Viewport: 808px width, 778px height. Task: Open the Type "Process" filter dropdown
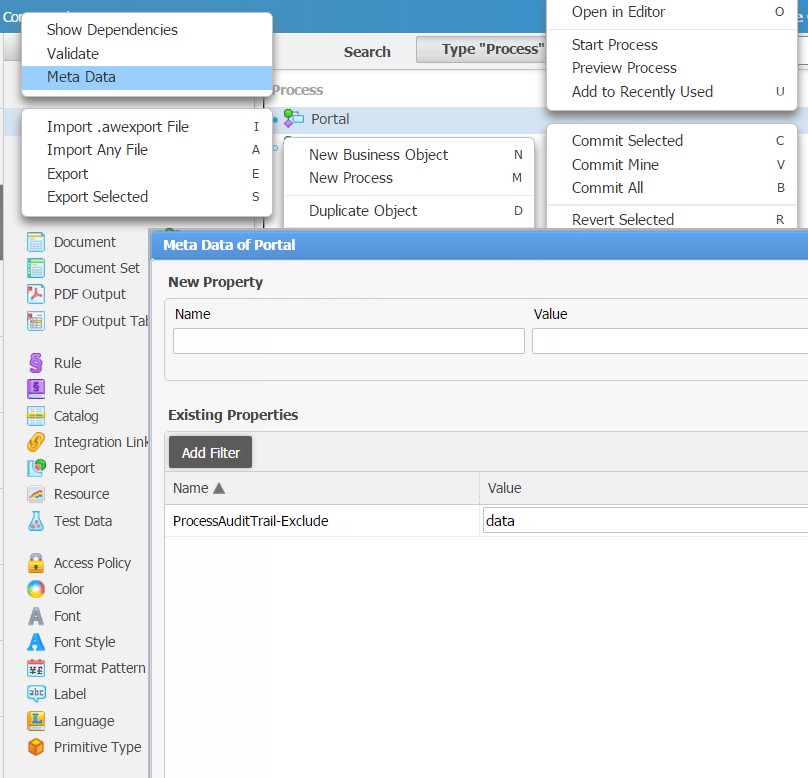pos(481,50)
